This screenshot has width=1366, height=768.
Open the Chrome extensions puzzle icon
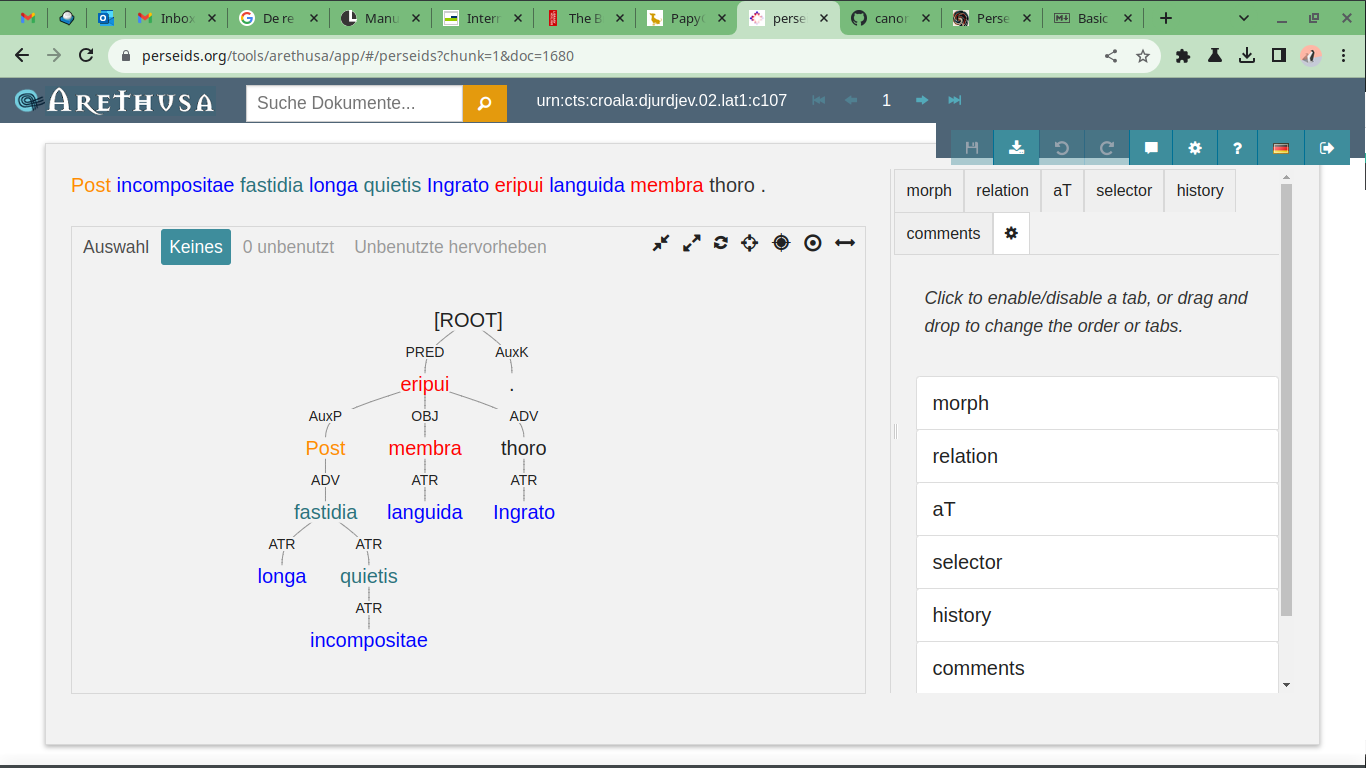1183,56
